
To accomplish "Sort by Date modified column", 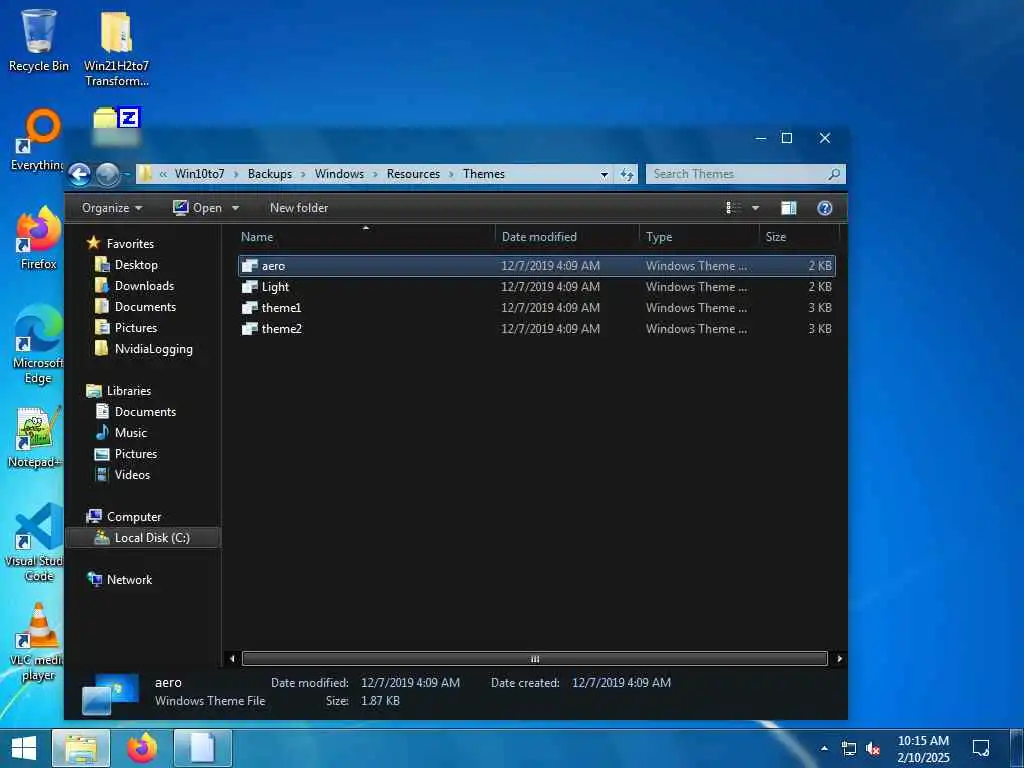I will pos(568,237).
